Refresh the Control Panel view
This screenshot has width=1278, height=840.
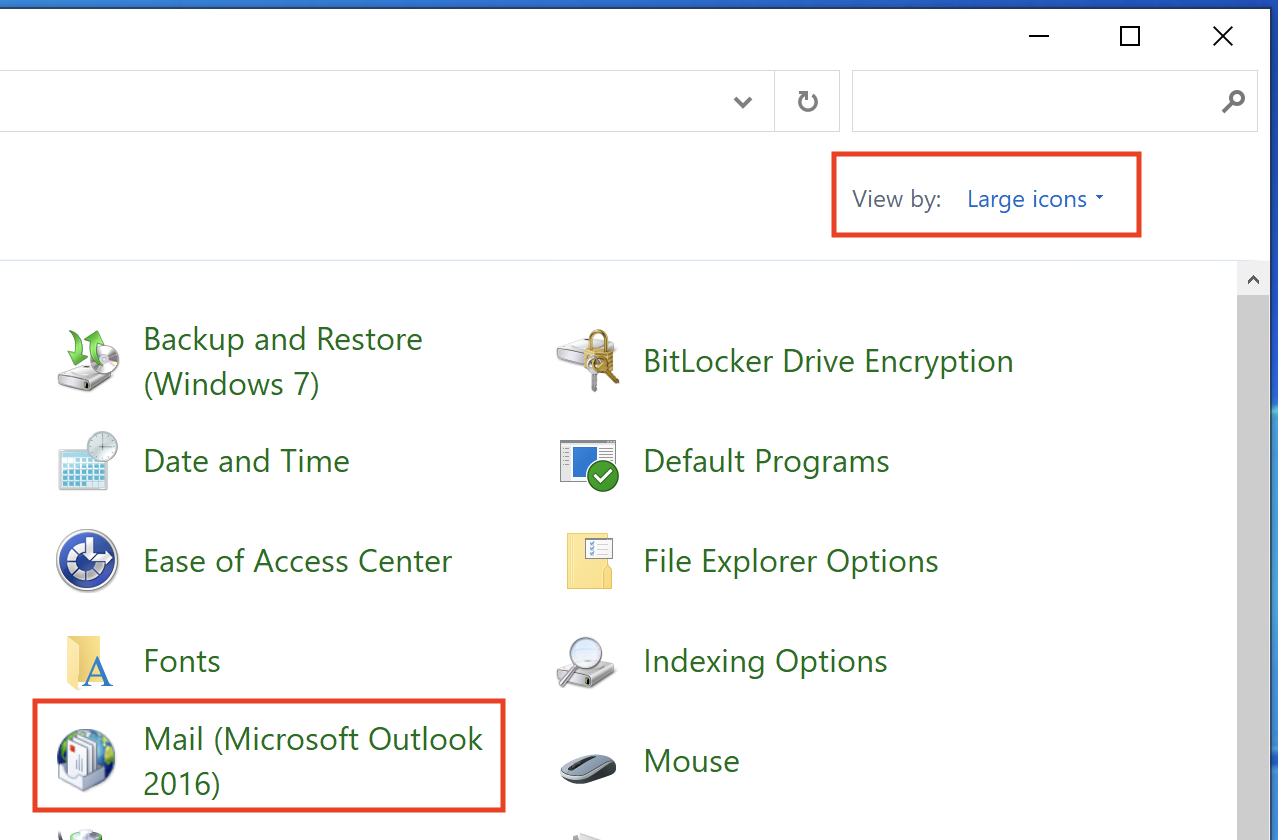(807, 101)
